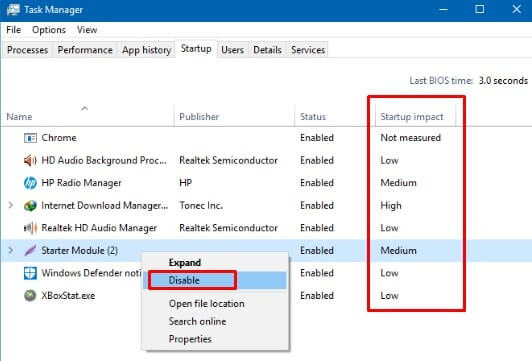The image size is (532, 361).
Task: Expand the Starter Module (2) group chevron
Action: coord(11,250)
